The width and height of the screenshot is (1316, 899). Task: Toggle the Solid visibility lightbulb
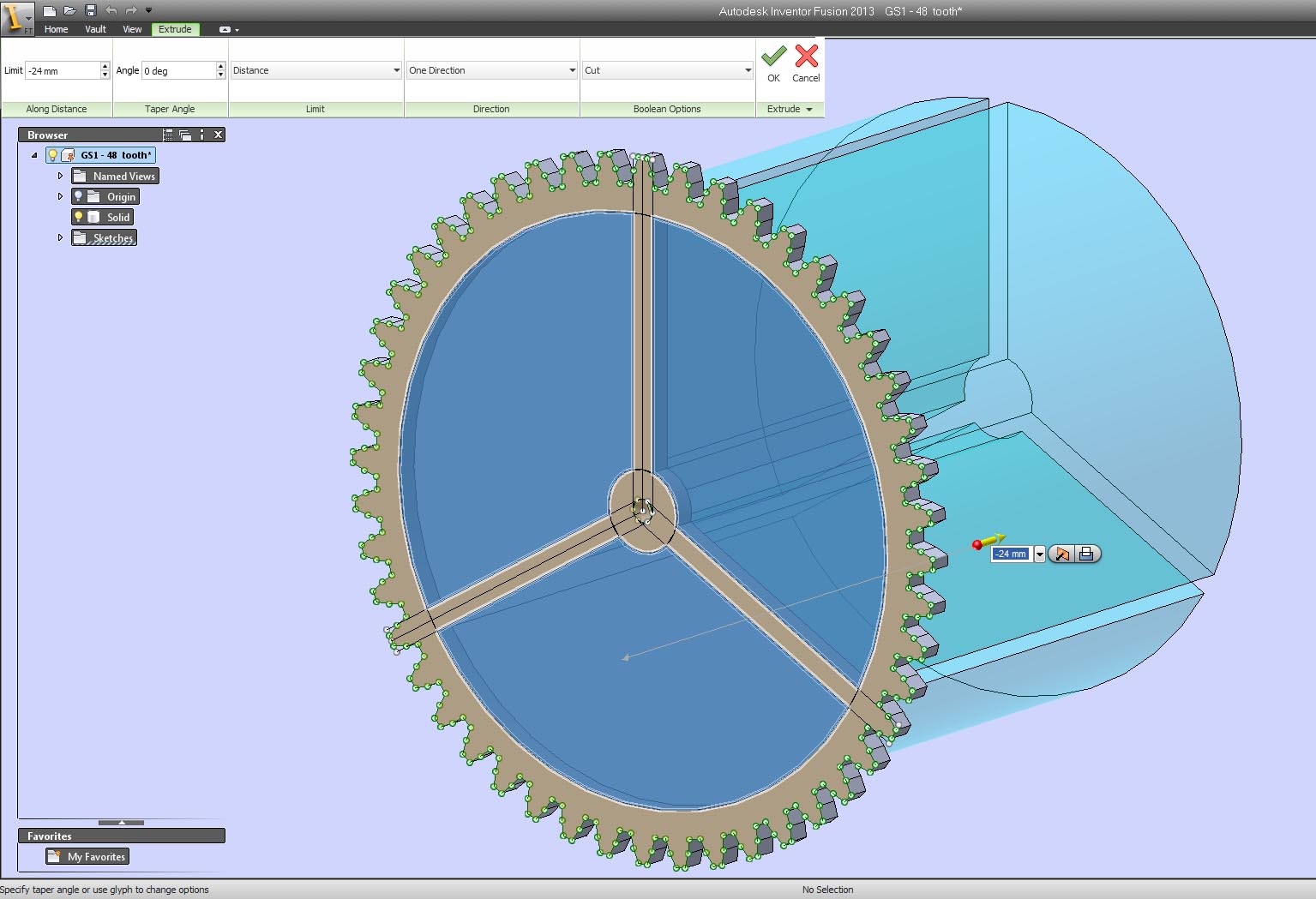pos(78,217)
